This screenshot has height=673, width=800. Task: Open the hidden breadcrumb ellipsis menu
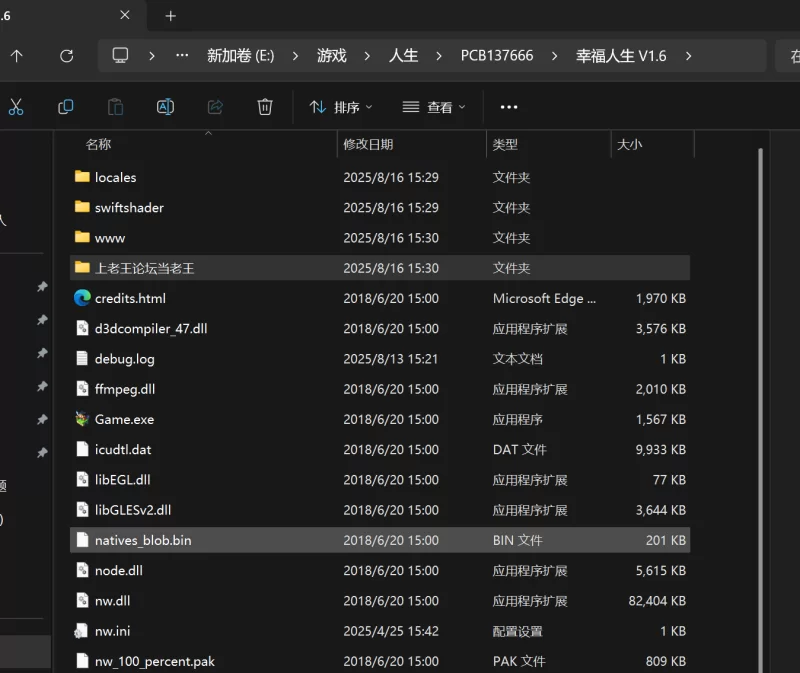(182, 55)
